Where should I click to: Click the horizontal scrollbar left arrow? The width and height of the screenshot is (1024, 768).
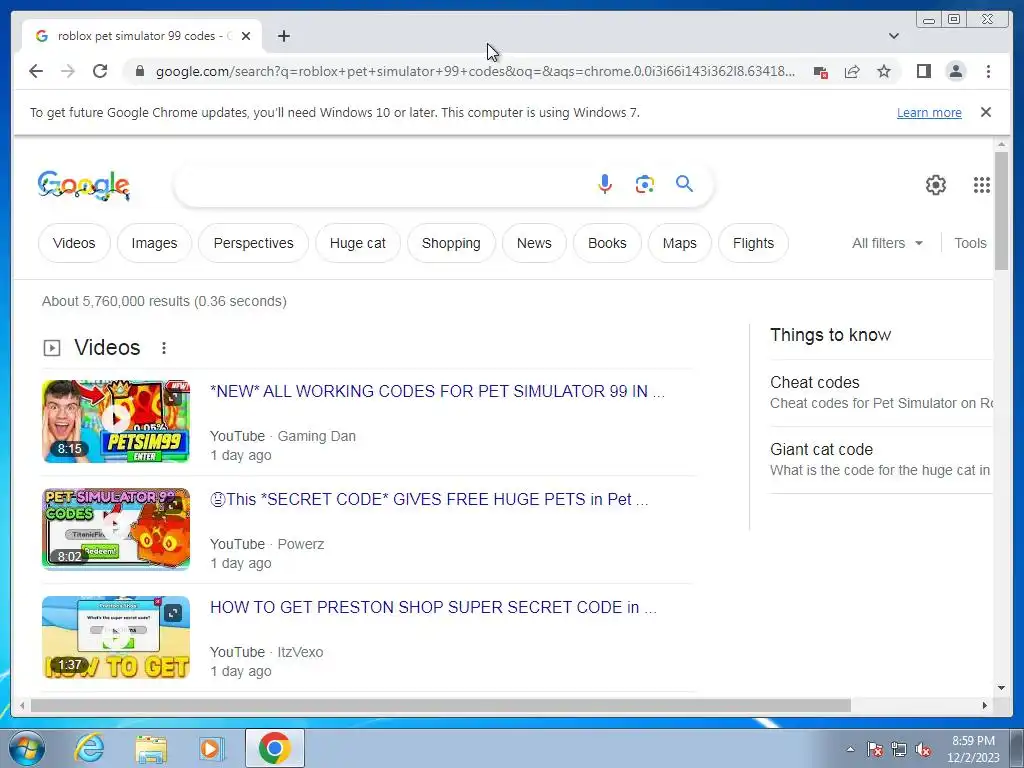[22, 705]
